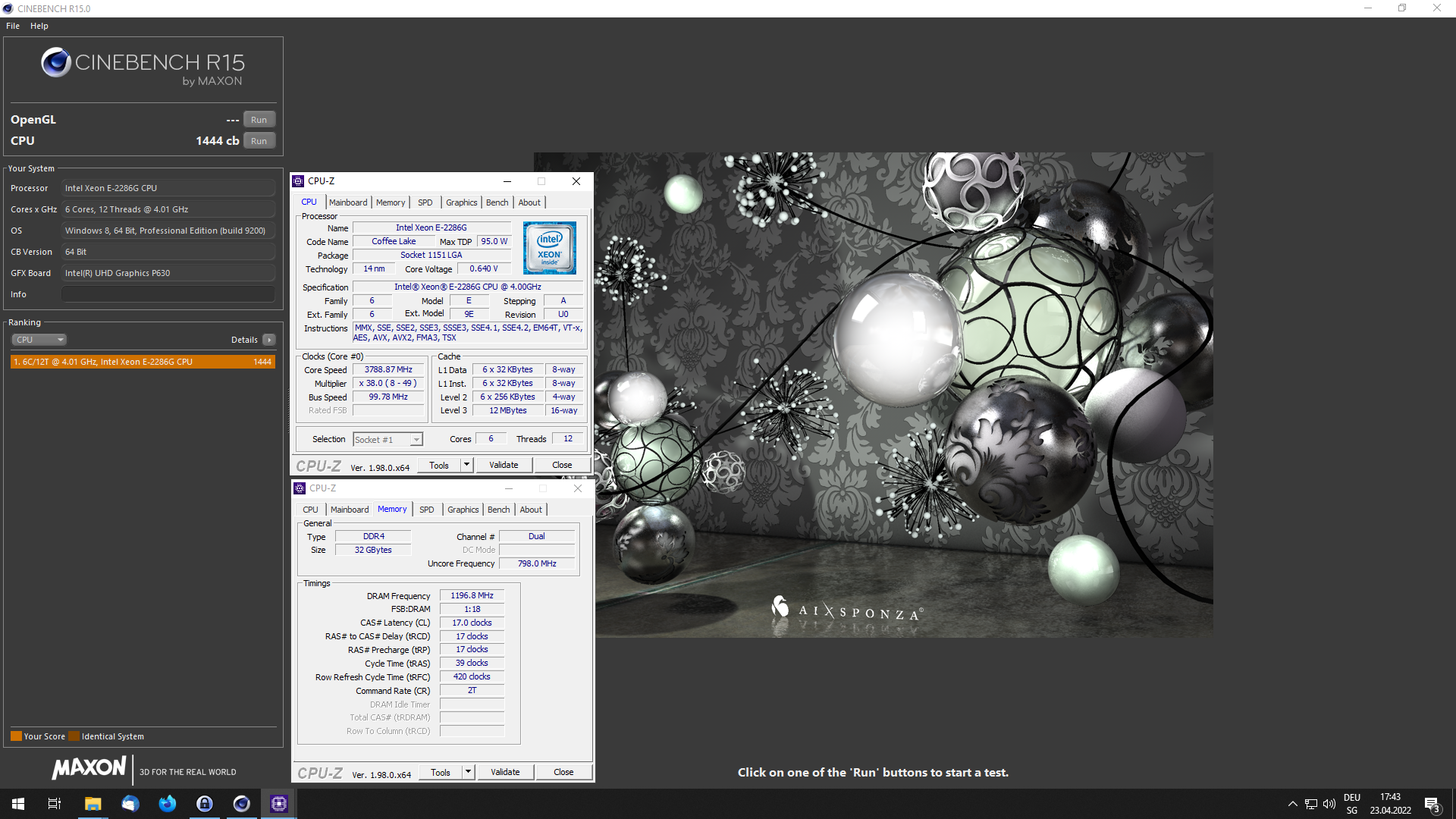Open Bench tab in upper CPU-Z window
1456x819 pixels.
click(x=497, y=202)
